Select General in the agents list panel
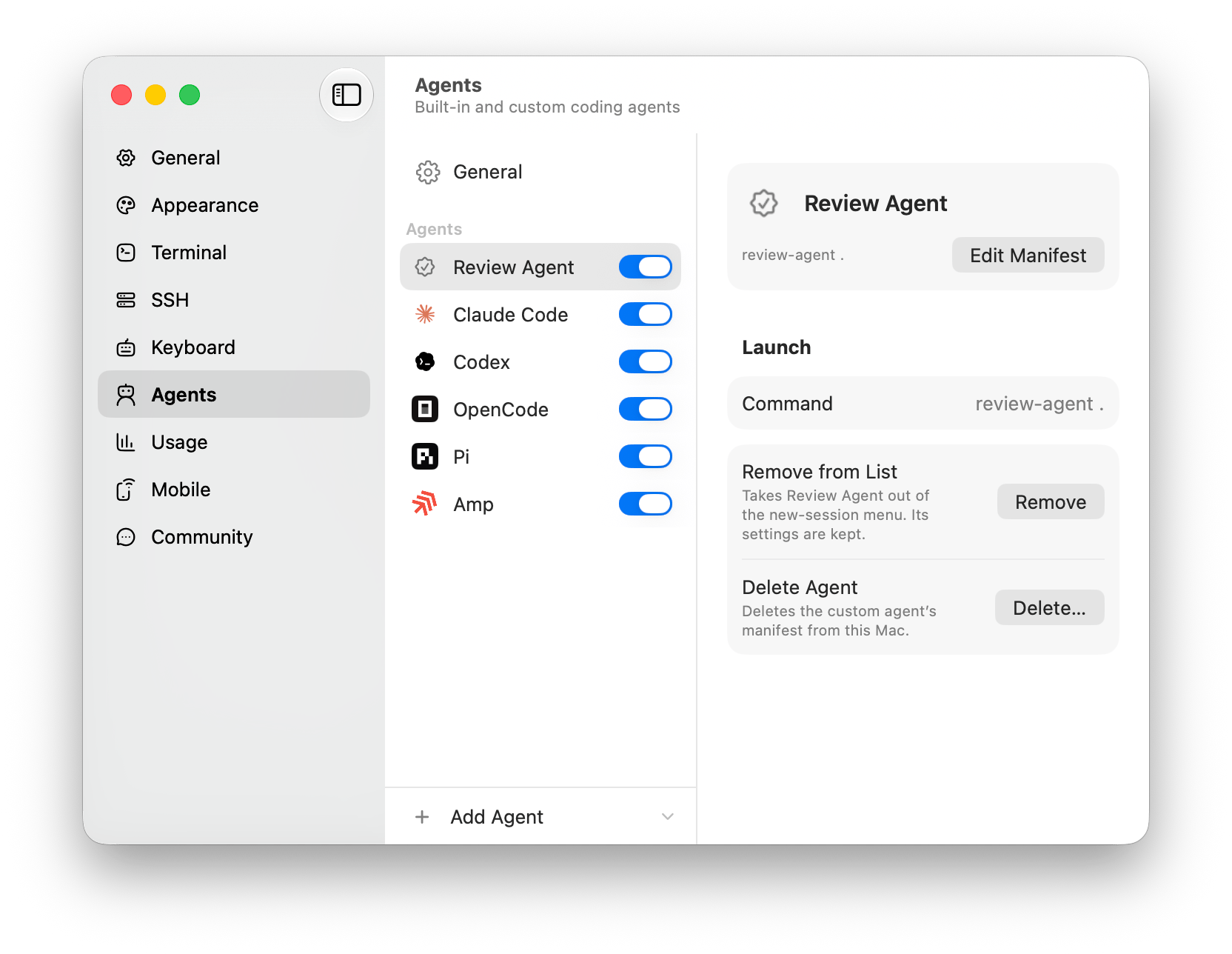The image size is (1232, 954). pyautogui.click(x=540, y=172)
